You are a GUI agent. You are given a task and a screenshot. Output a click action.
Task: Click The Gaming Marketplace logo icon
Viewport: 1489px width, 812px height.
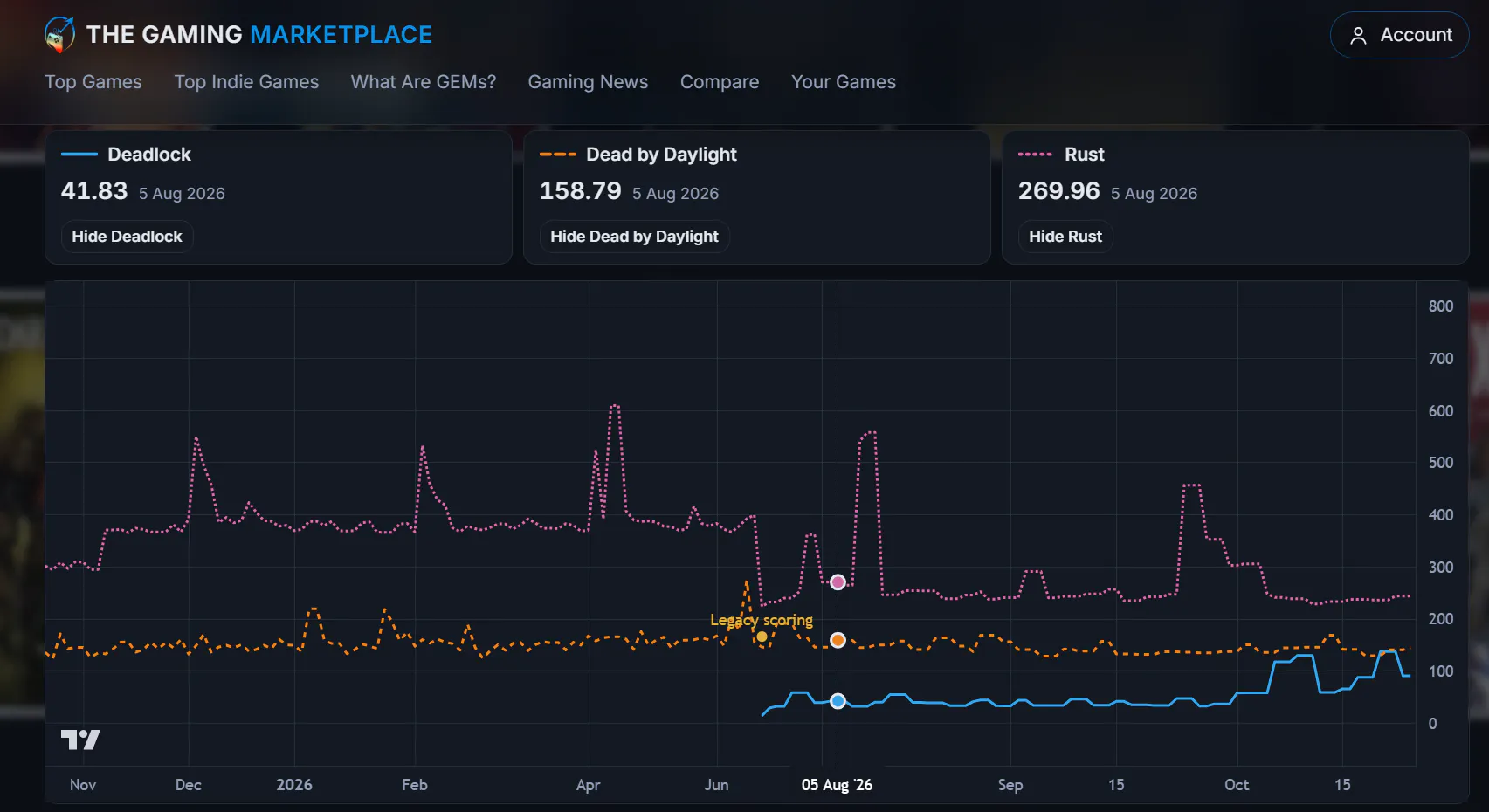tap(59, 34)
